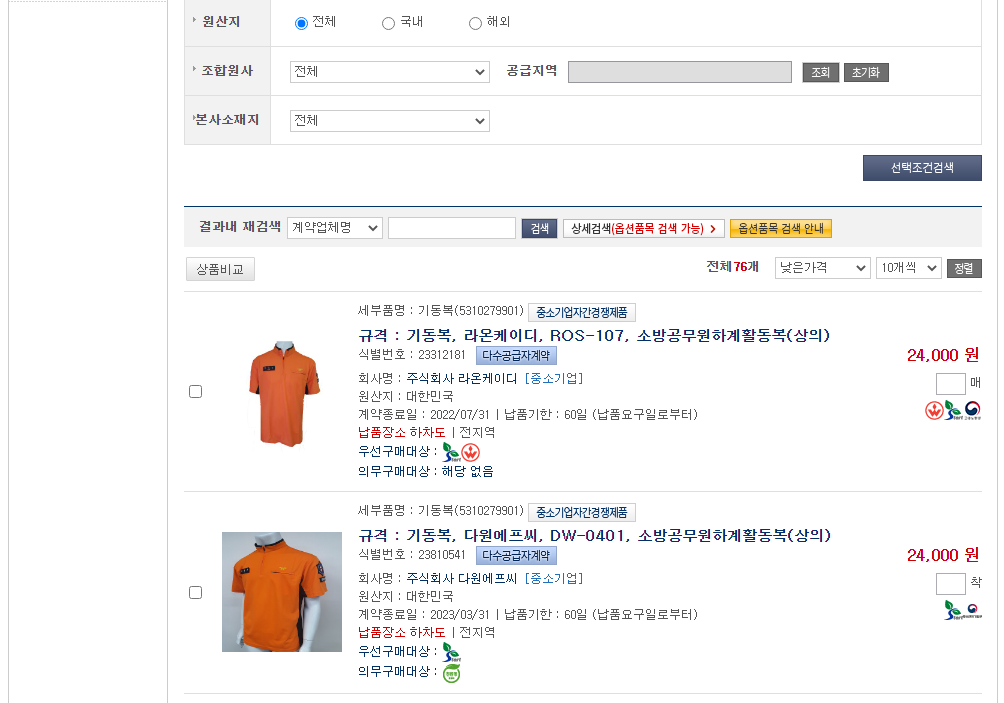Click 상품비교 button
This screenshot has width=1004, height=703.
[220, 269]
